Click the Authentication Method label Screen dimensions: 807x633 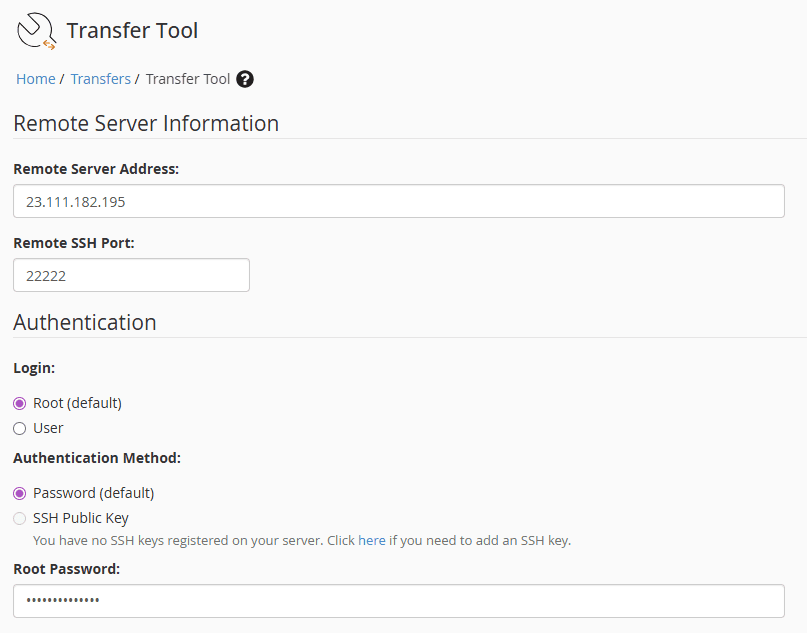tap(96, 458)
